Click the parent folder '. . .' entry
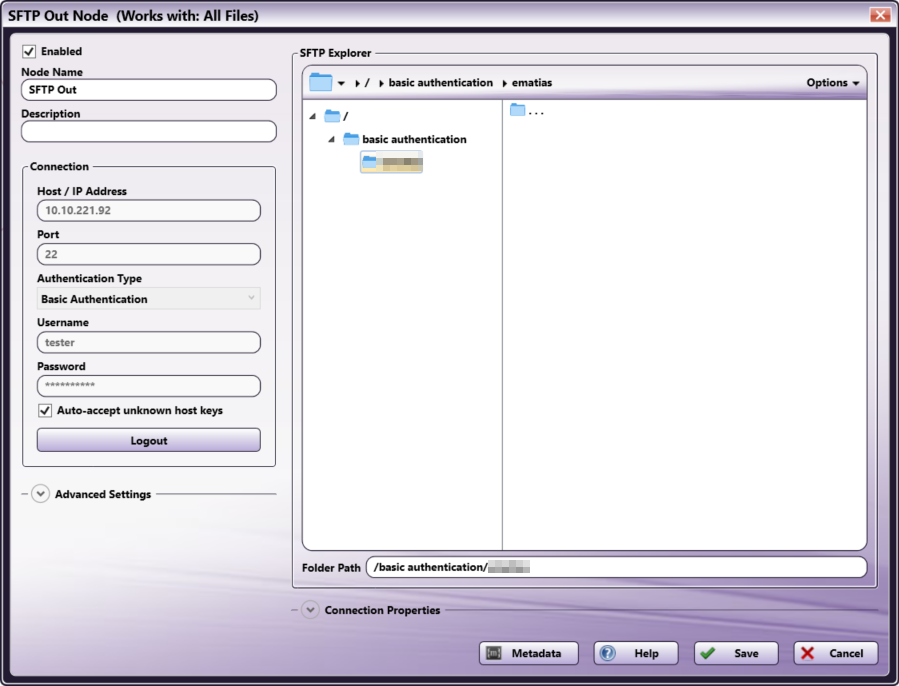Screen dimensions: 899x686 coord(527,110)
